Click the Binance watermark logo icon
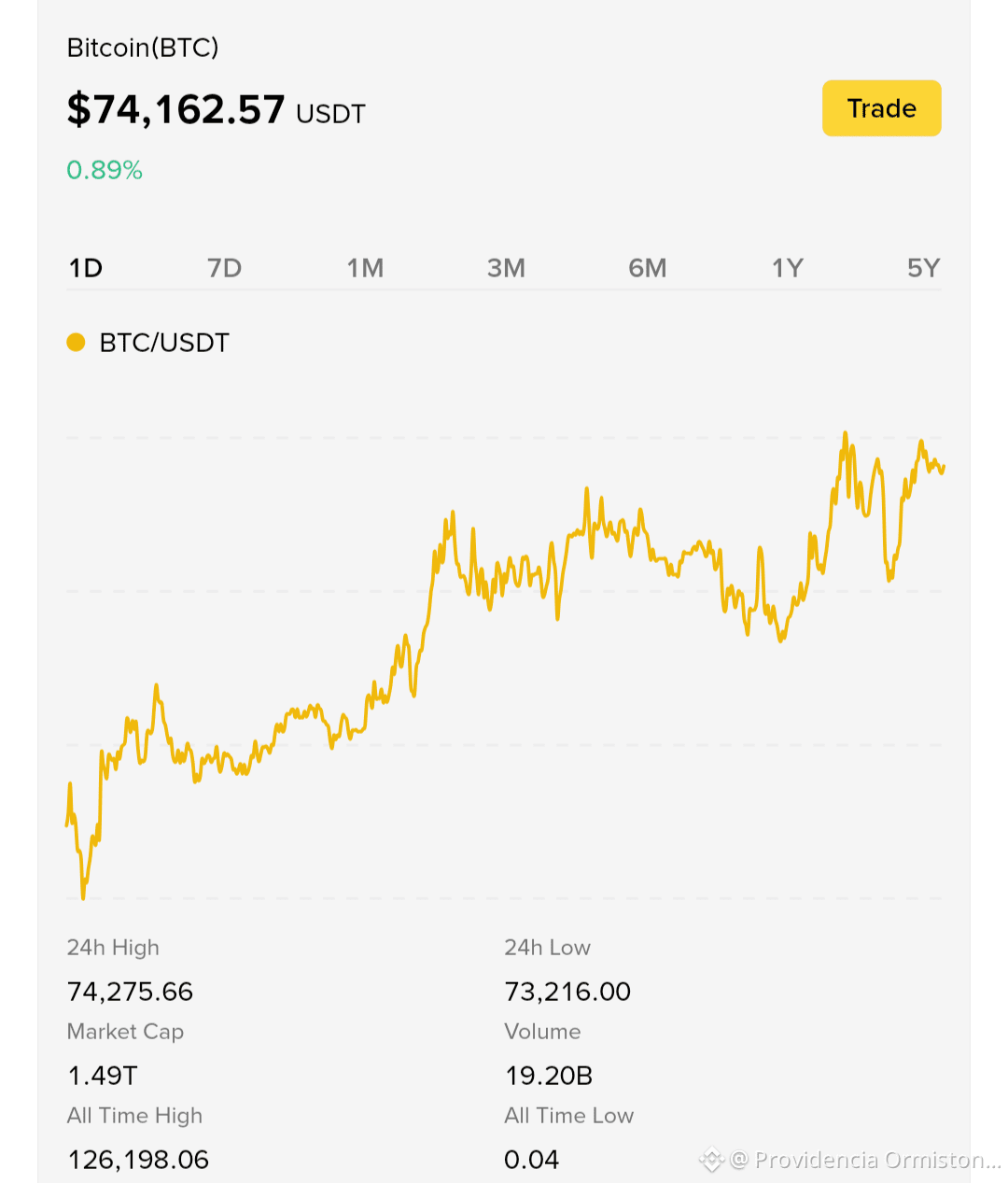Screen dimensions: 1008x1183 (x=712, y=1160)
